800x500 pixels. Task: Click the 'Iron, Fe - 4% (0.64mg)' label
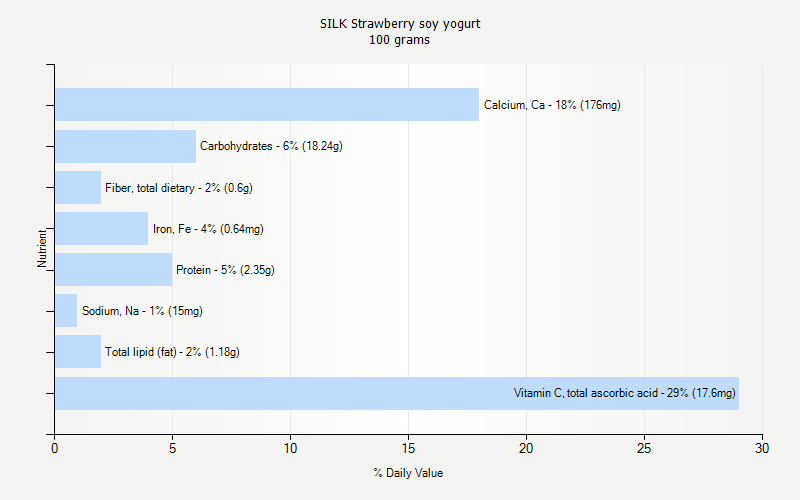pos(208,229)
